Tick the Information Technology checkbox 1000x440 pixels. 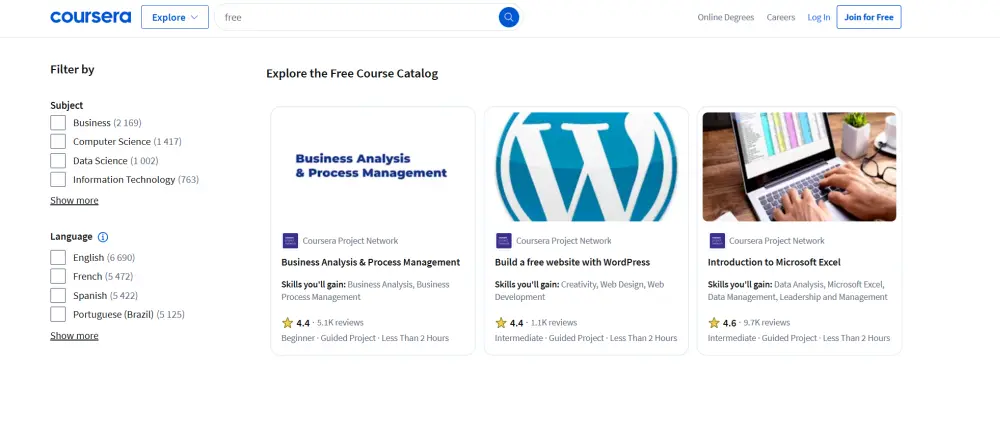pyautogui.click(x=58, y=180)
